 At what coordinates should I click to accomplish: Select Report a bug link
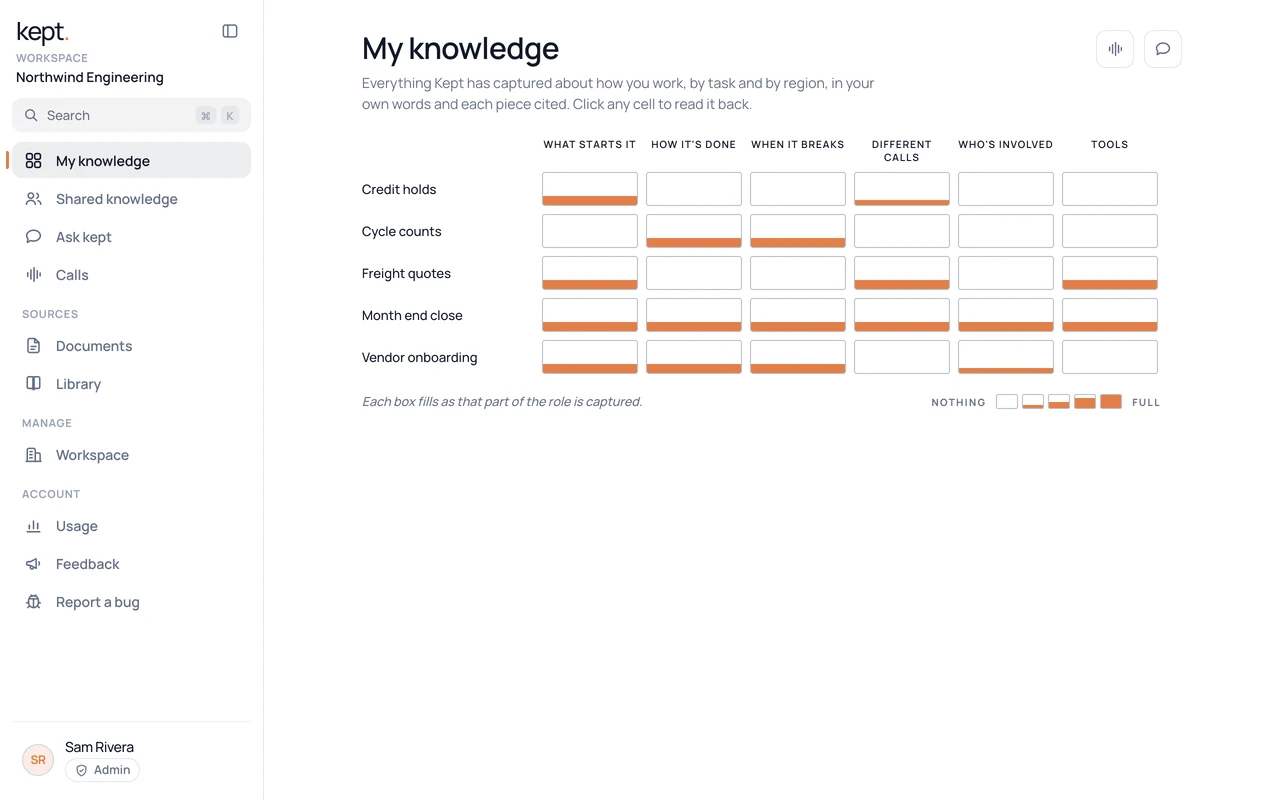[x=131, y=602]
